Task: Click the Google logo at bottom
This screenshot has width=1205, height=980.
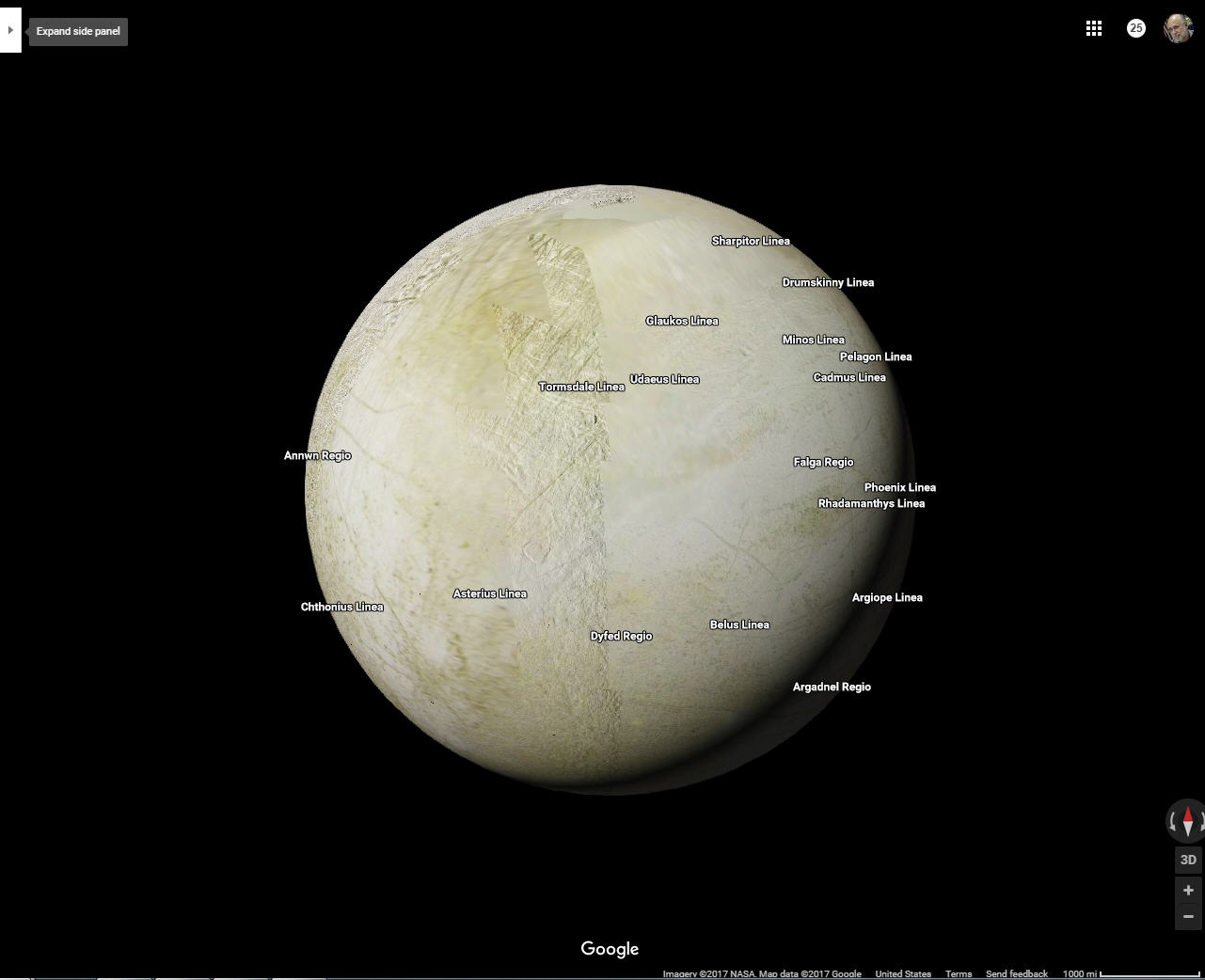Action: pyautogui.click(x=610, y=949)
